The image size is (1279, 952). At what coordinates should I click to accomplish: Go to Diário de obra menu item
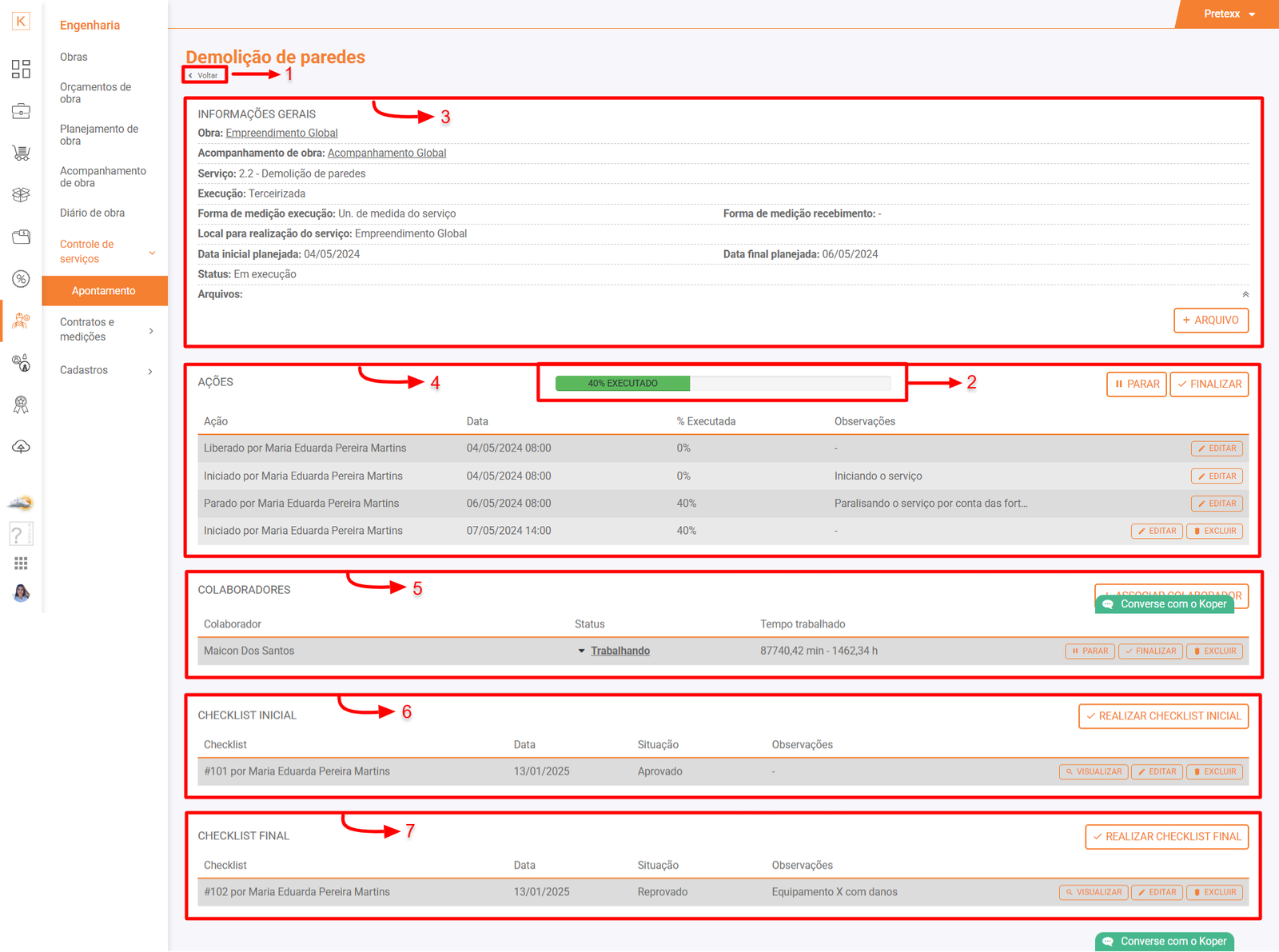point(92,213)
